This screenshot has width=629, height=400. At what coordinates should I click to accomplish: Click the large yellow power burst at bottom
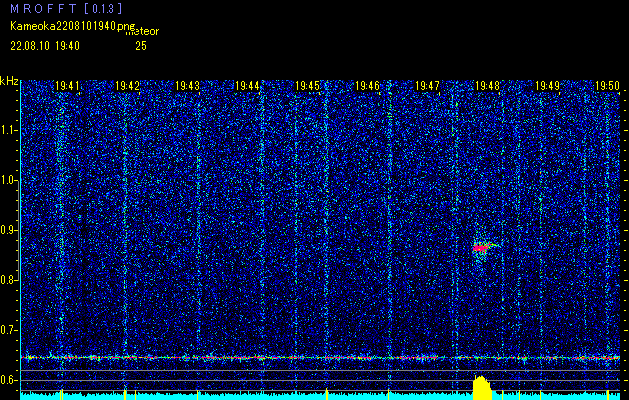tap(482, 388)
